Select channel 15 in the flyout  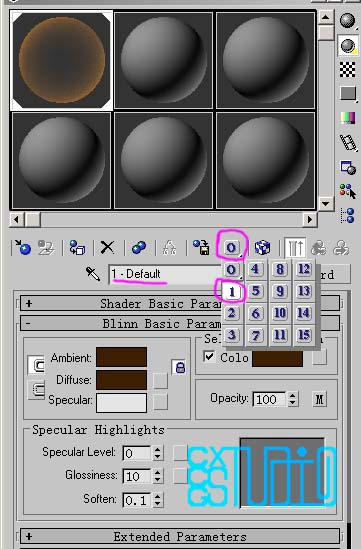pos(304,335)
